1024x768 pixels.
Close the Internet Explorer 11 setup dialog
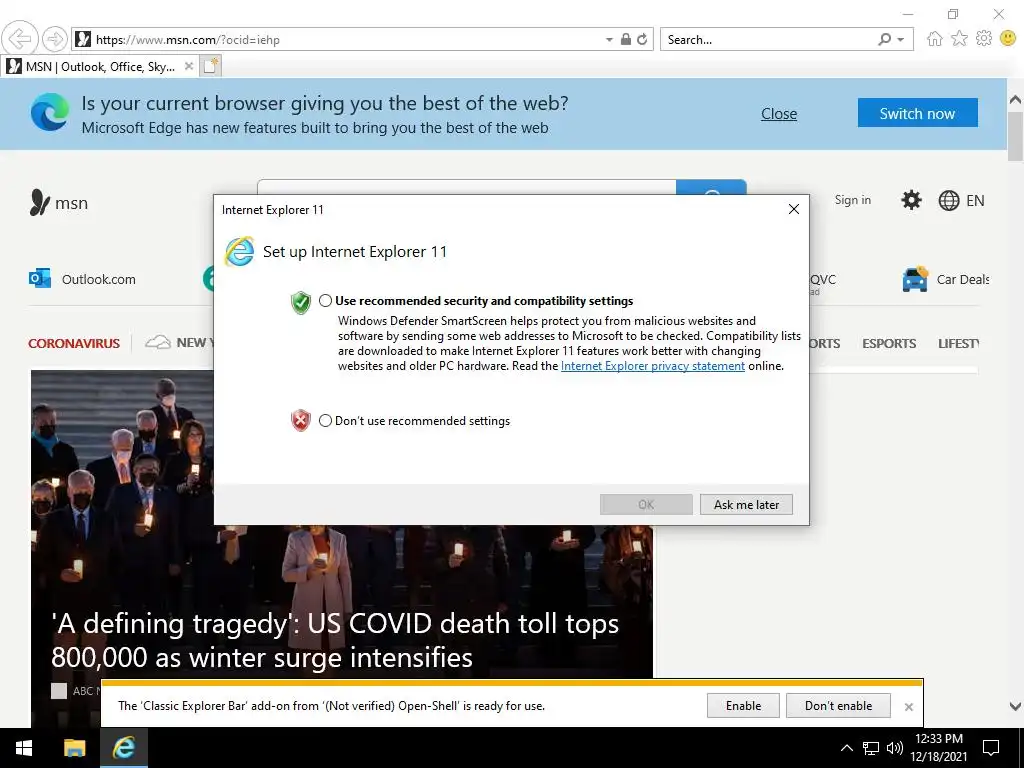click(793, 209)
